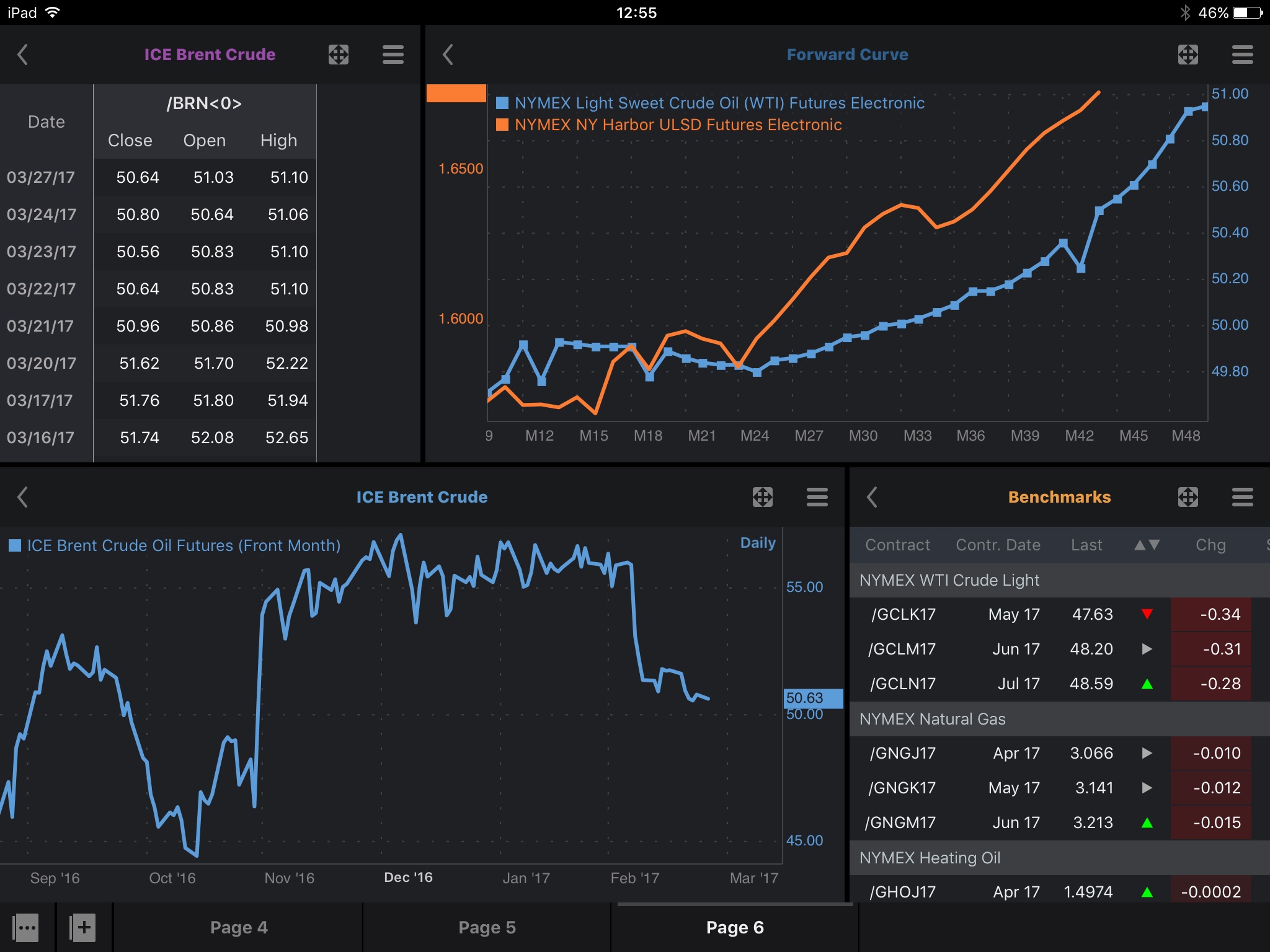Tap /BRN<0> symbol header

point(204,103)
